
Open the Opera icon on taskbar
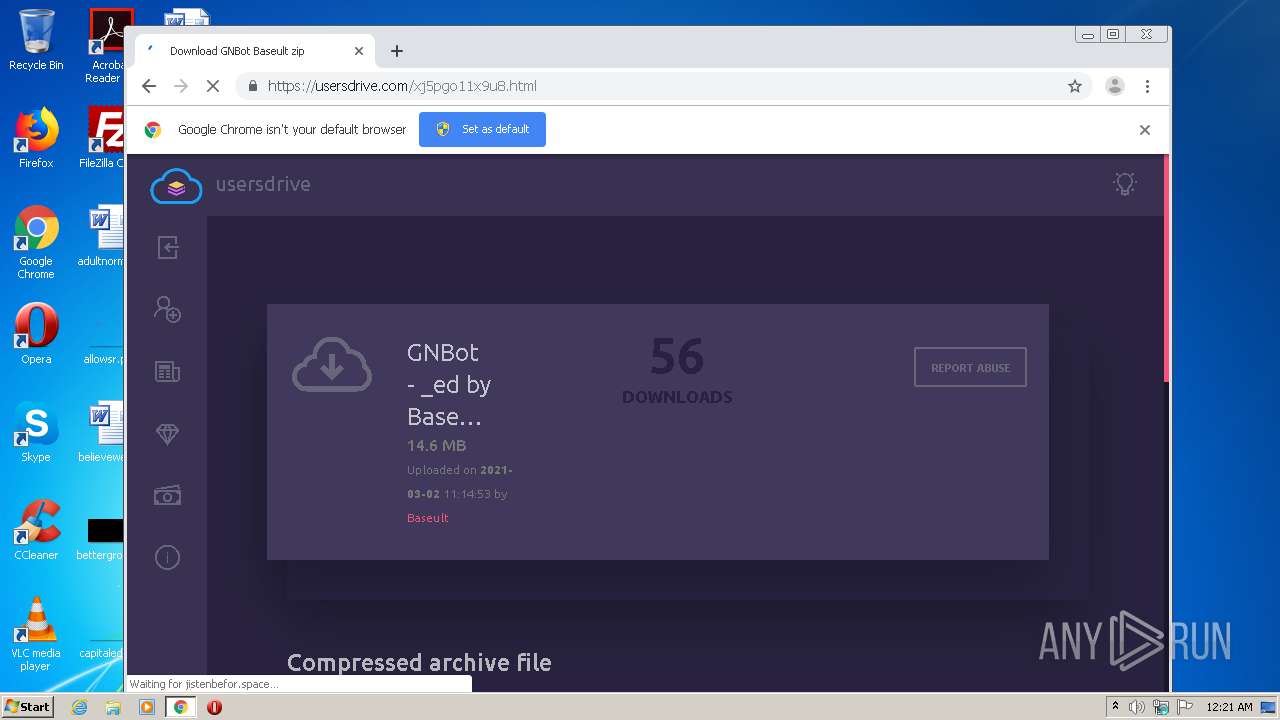click(214, 707)
